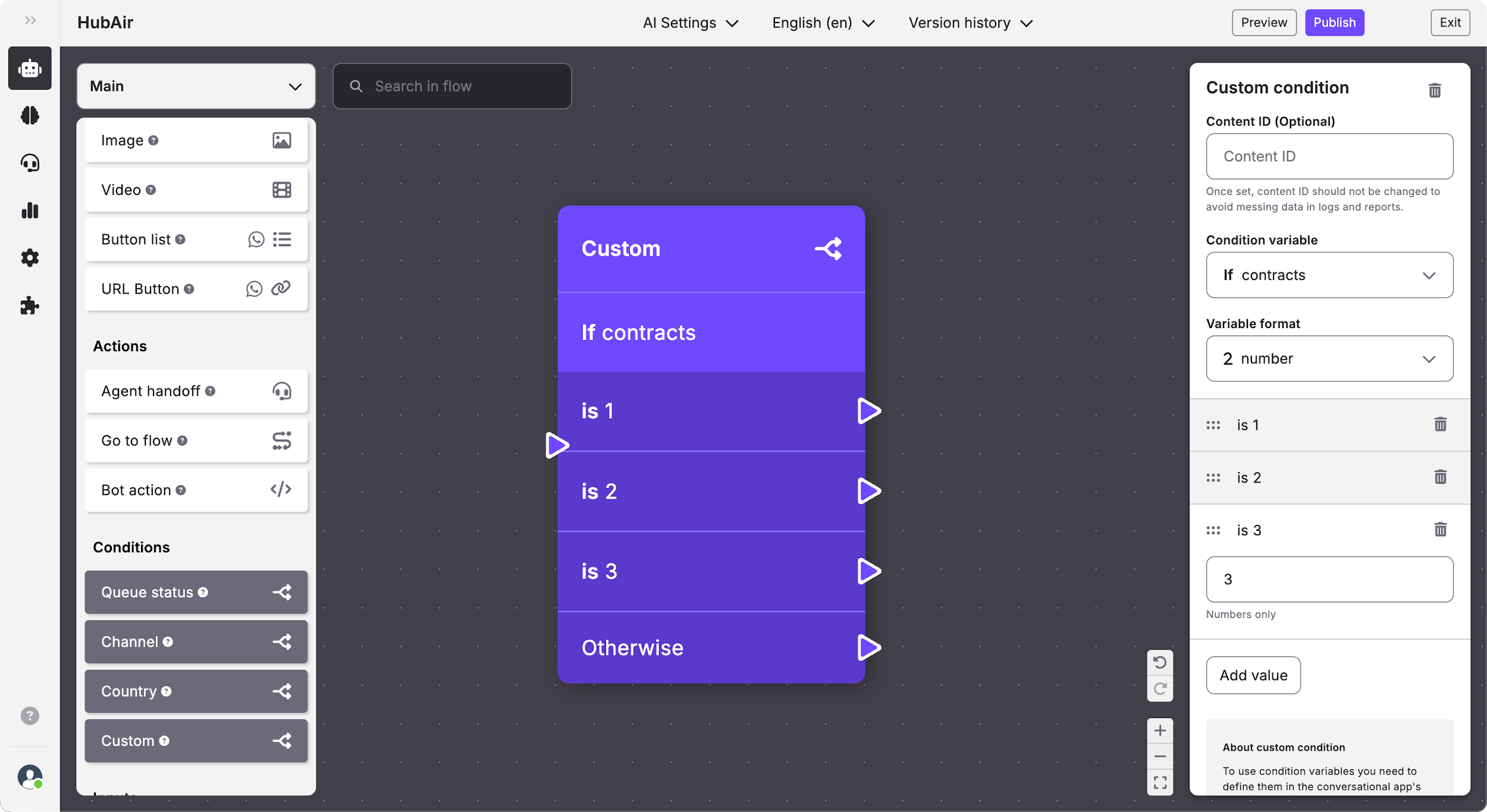Click the Add value button
Image resolution: width=1487 pixels, height=812 pixels.
[x=1253, y=675]
